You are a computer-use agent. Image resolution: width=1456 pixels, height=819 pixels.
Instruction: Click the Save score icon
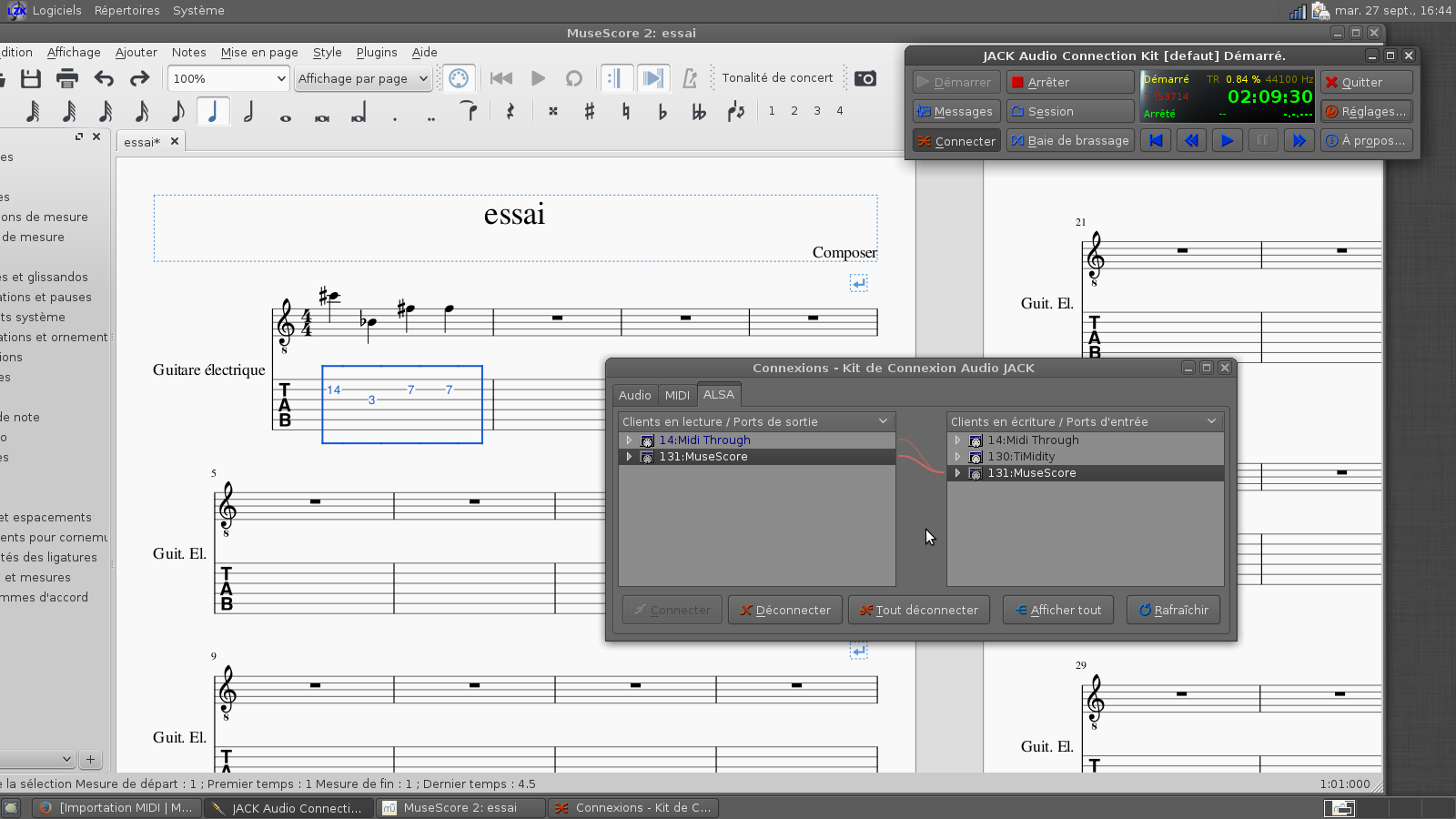click(31, 79)
